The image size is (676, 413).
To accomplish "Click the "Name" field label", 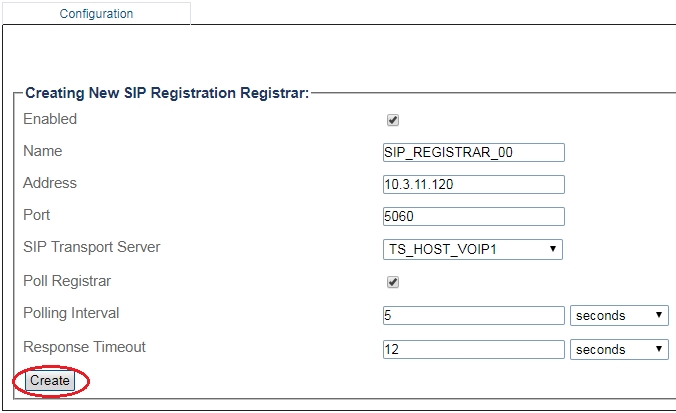I will coord(42,151).
